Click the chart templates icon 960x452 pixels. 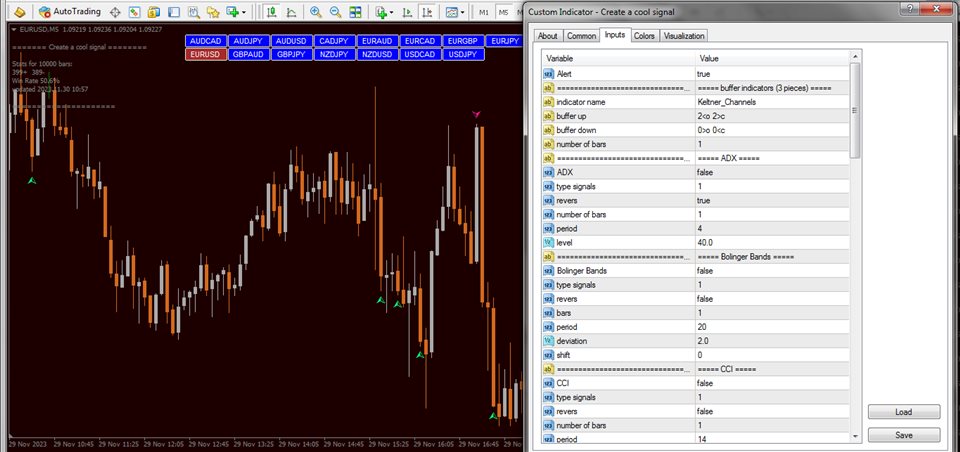click(452, 12)
